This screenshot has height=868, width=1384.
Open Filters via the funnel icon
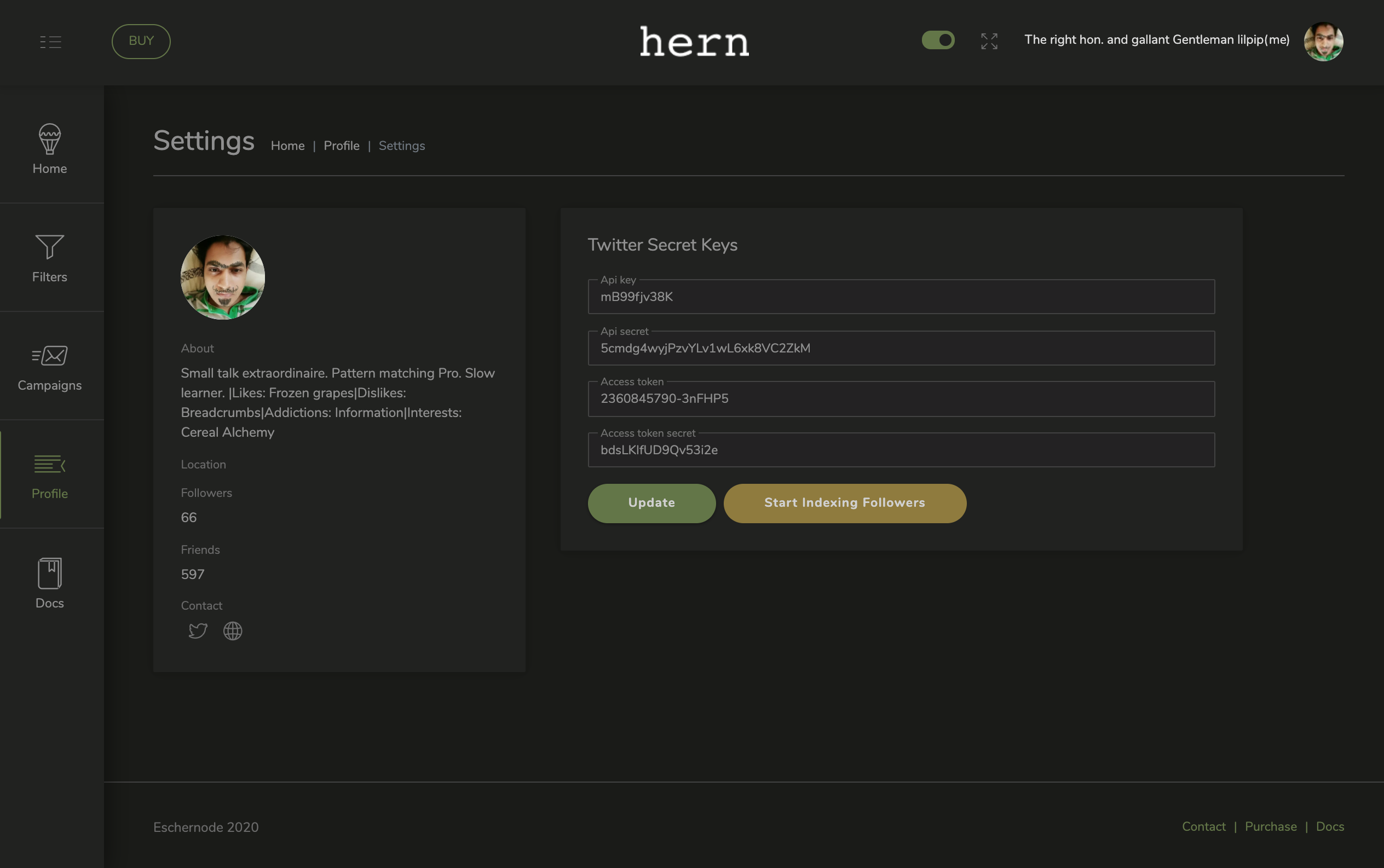coord(49,247)
